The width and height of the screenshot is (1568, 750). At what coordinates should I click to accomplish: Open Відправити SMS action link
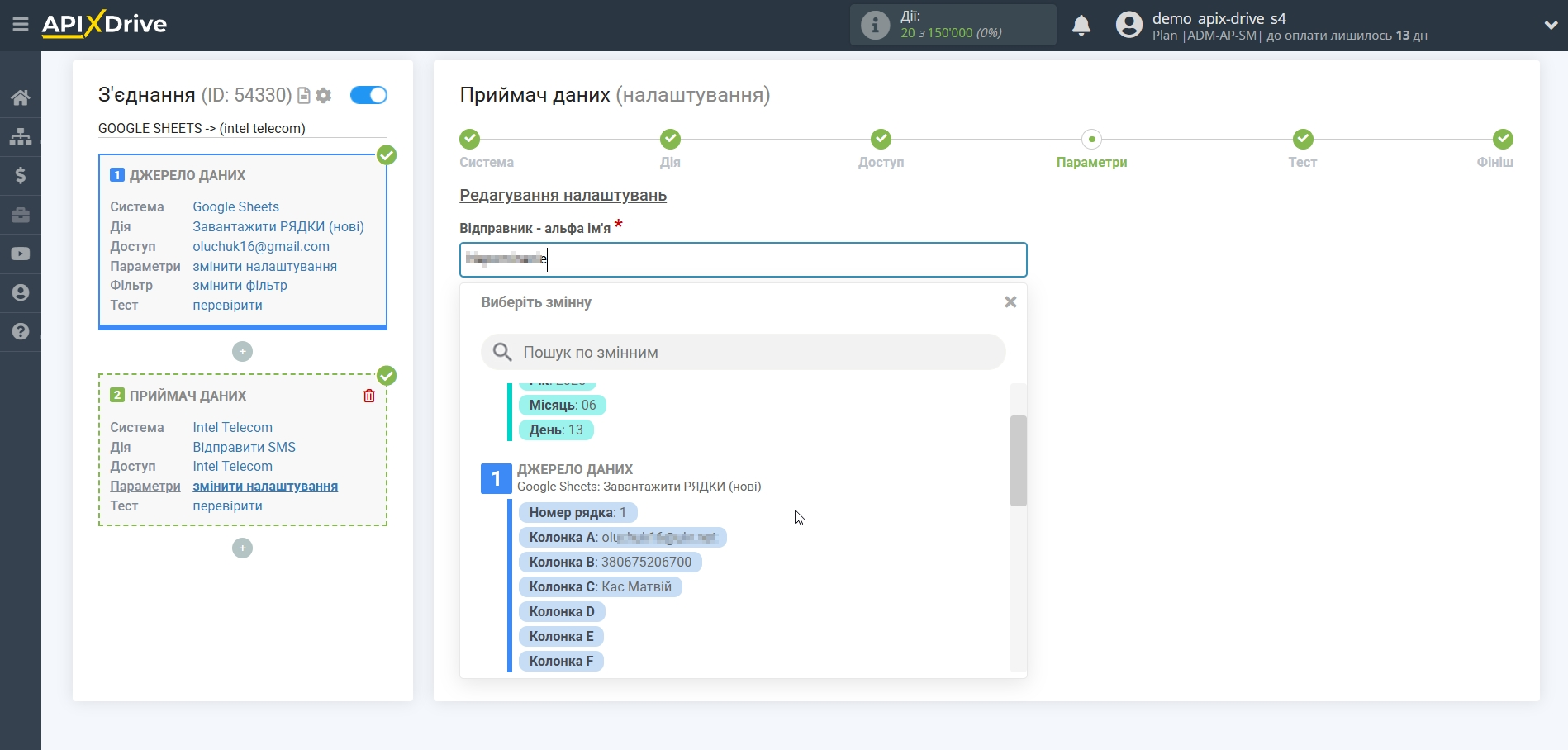pos(244,447)
